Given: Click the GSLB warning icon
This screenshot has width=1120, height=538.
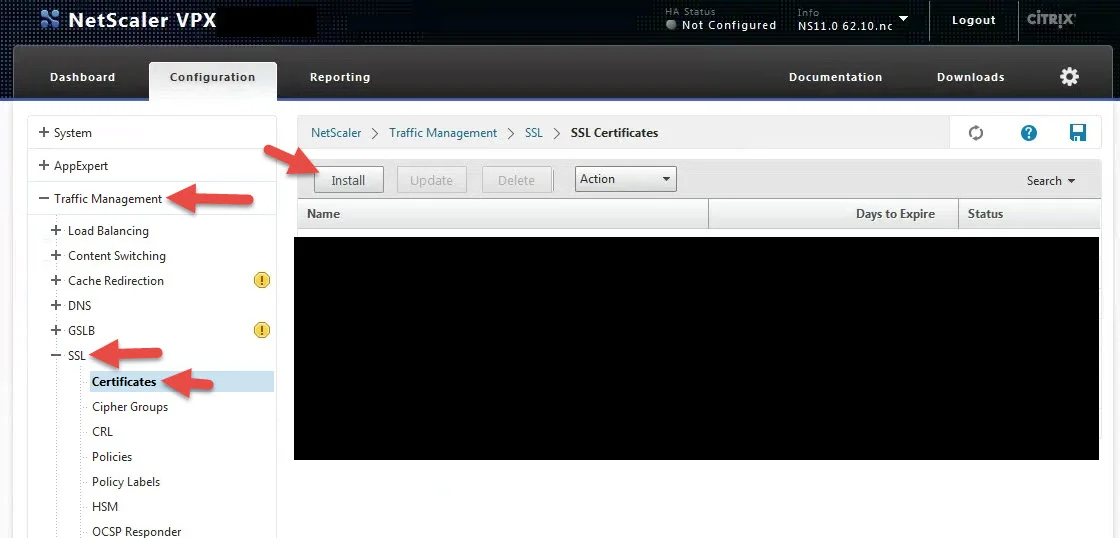Looking at the screenshot, I should coord(262,330).
